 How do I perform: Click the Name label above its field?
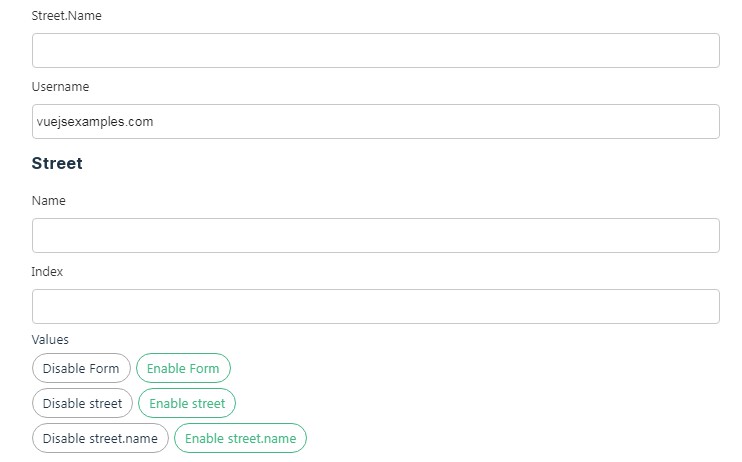[48, 200]
